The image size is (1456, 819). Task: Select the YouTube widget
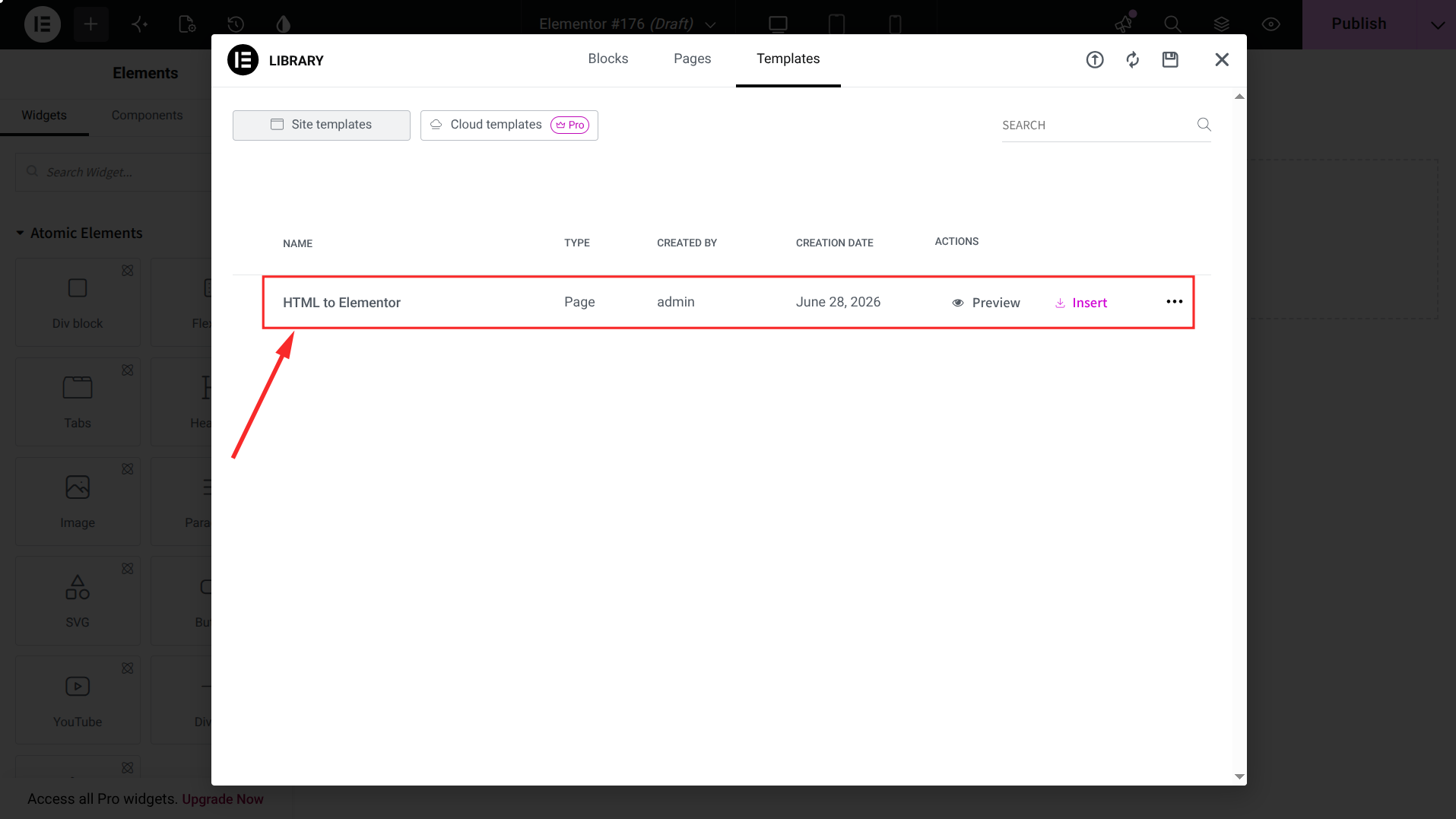78,700
